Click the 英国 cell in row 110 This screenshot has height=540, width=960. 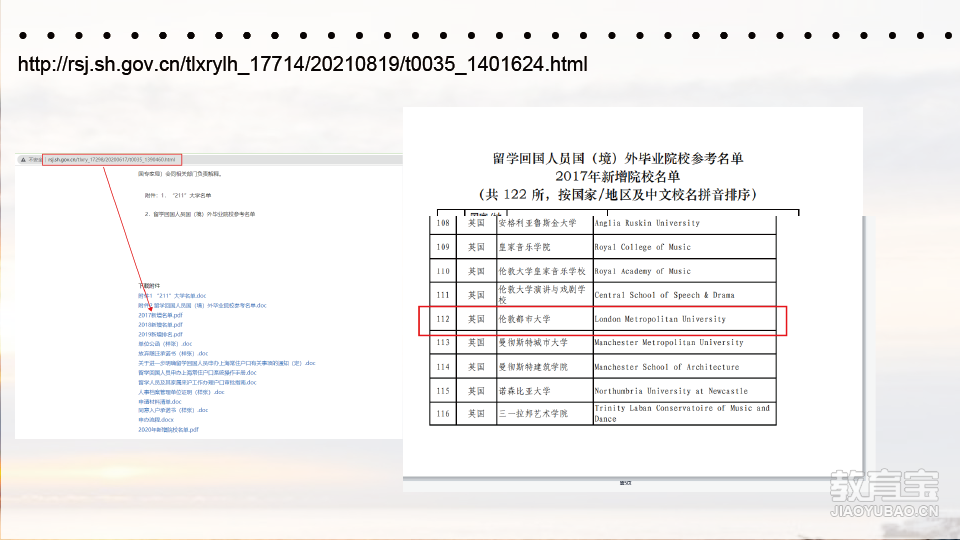(x=476, y=271)
